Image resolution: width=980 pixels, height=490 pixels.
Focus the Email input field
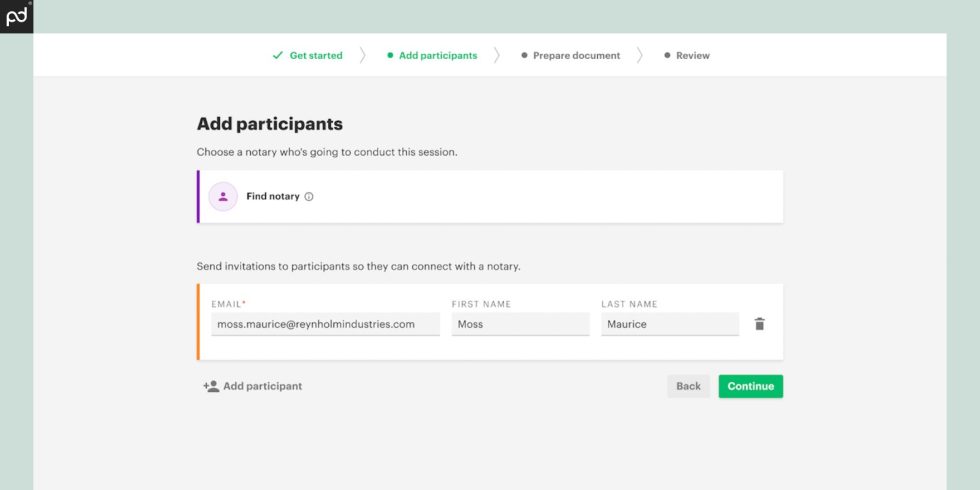click(x=325, y=324)
